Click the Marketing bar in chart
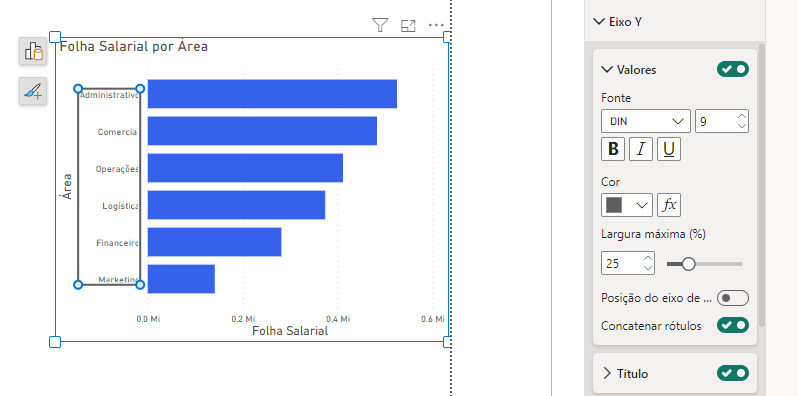798x396 pixels. click(x=181, y=279)
